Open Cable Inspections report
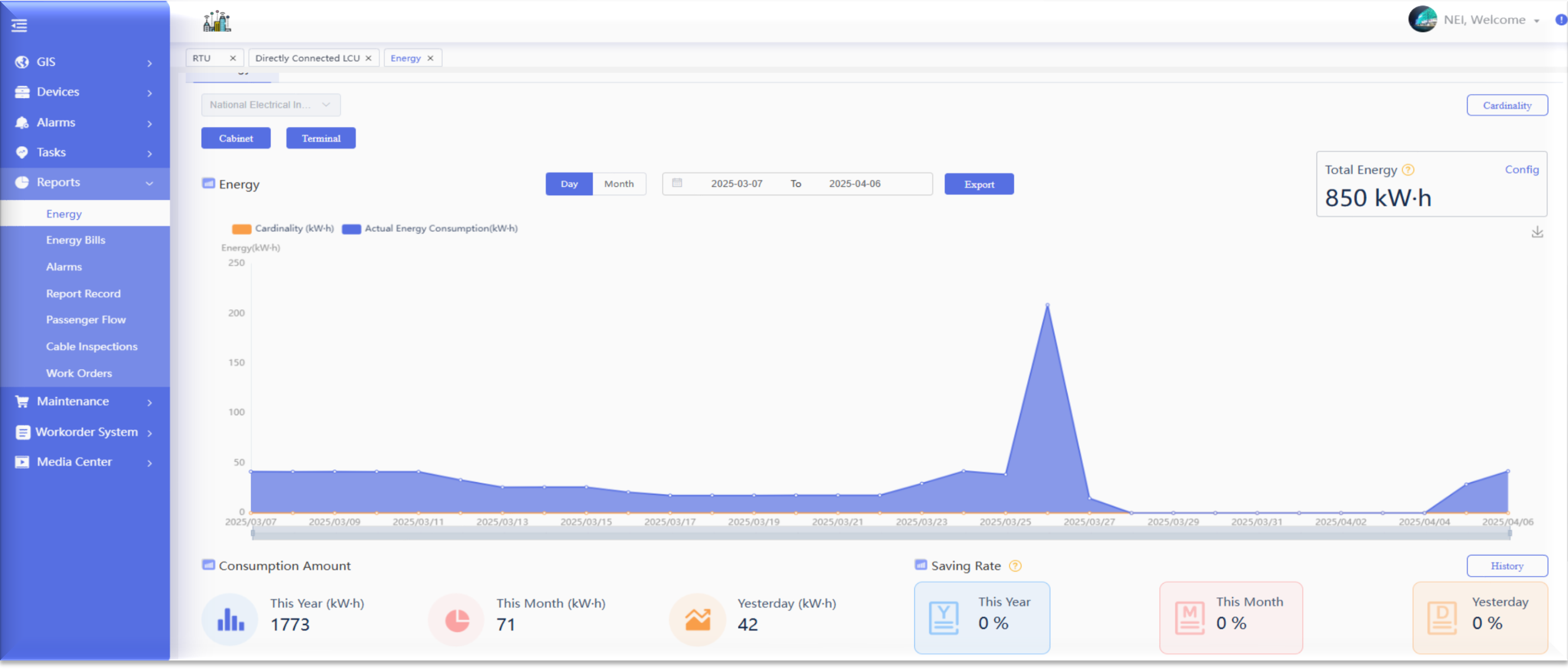Screen dimensions: 1568x669 (x=92, y=346)
